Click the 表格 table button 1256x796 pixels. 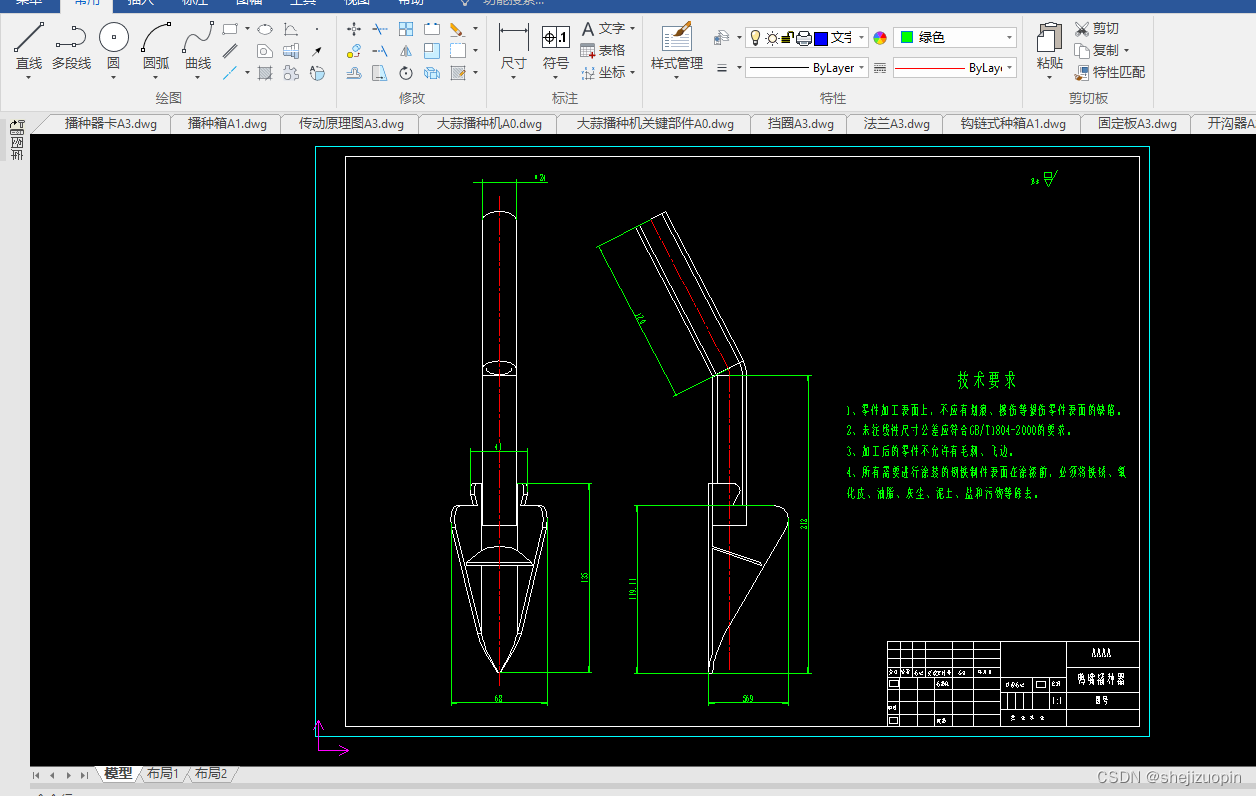point(603,50)
